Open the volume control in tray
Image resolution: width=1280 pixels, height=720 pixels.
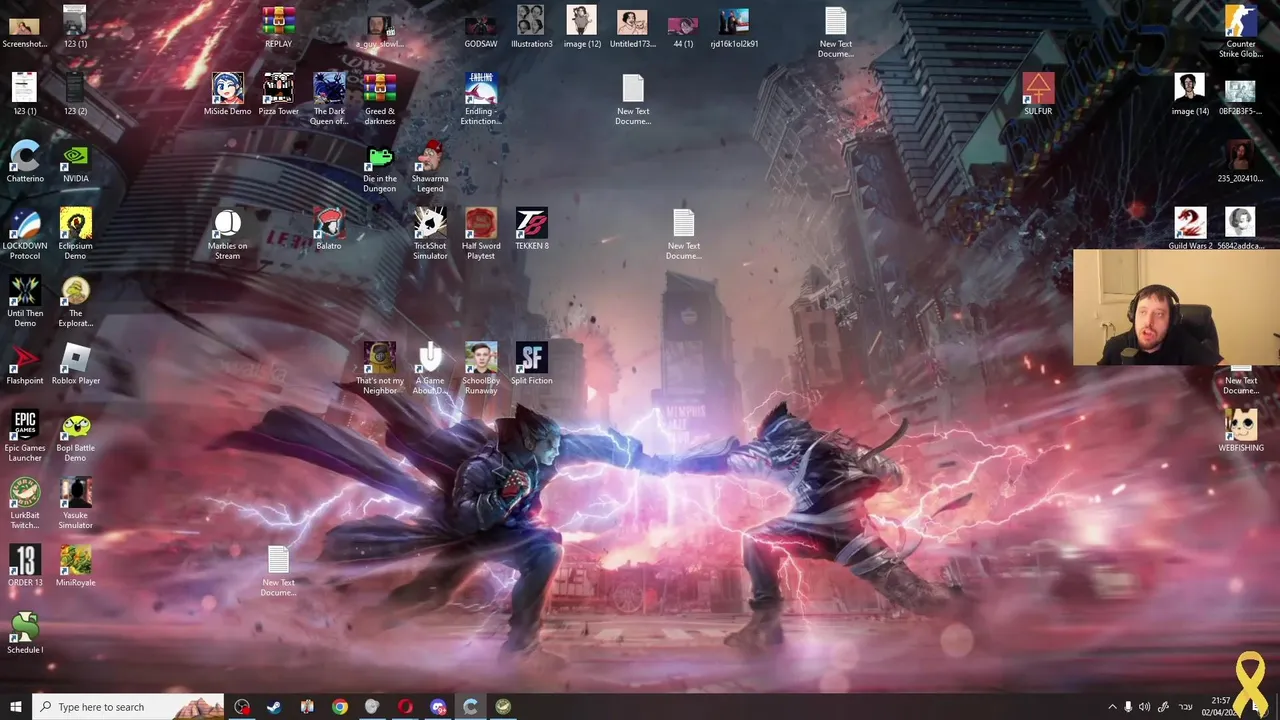(x=1144, y=707)
